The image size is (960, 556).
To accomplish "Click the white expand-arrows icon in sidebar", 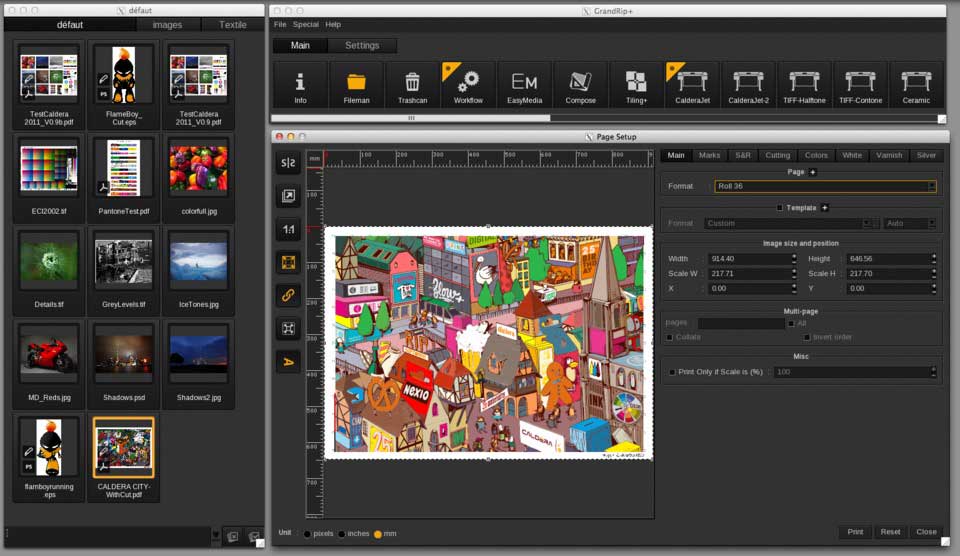I will coord(288,329).
